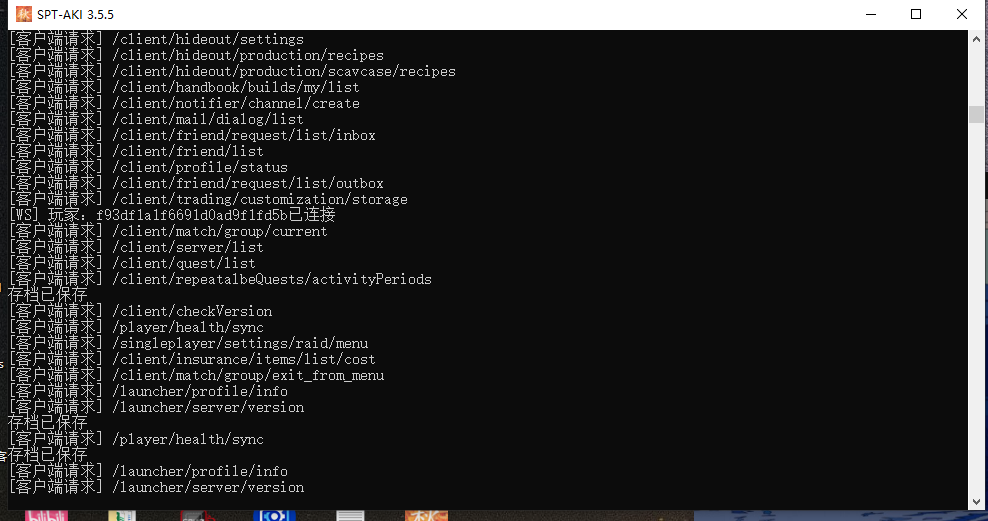Click the scrollbar down arrow
Image resolution: width=988 pixels, height=521 pixels.
point(977,501)
